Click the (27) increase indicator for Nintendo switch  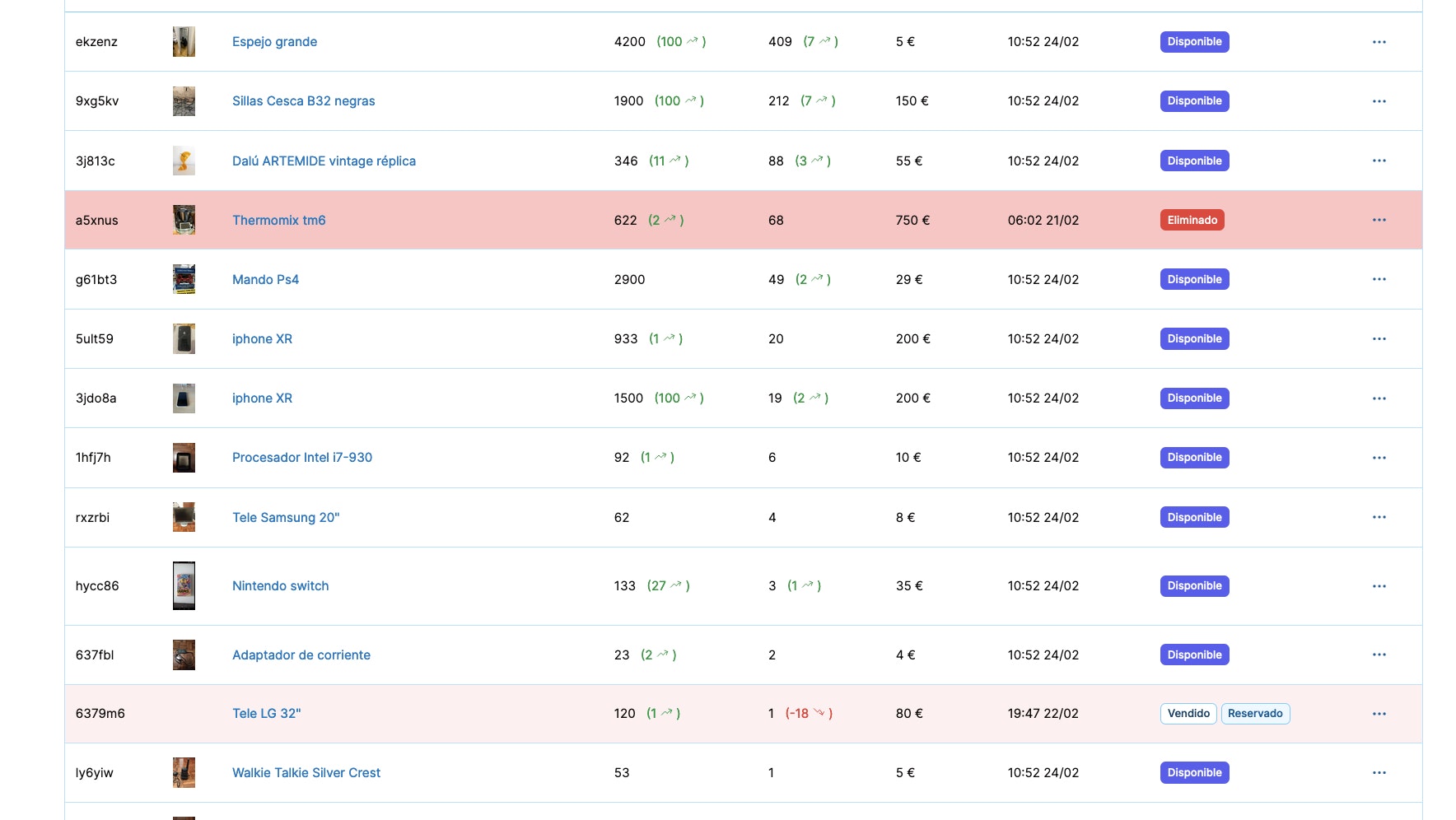tap(668, 585)
